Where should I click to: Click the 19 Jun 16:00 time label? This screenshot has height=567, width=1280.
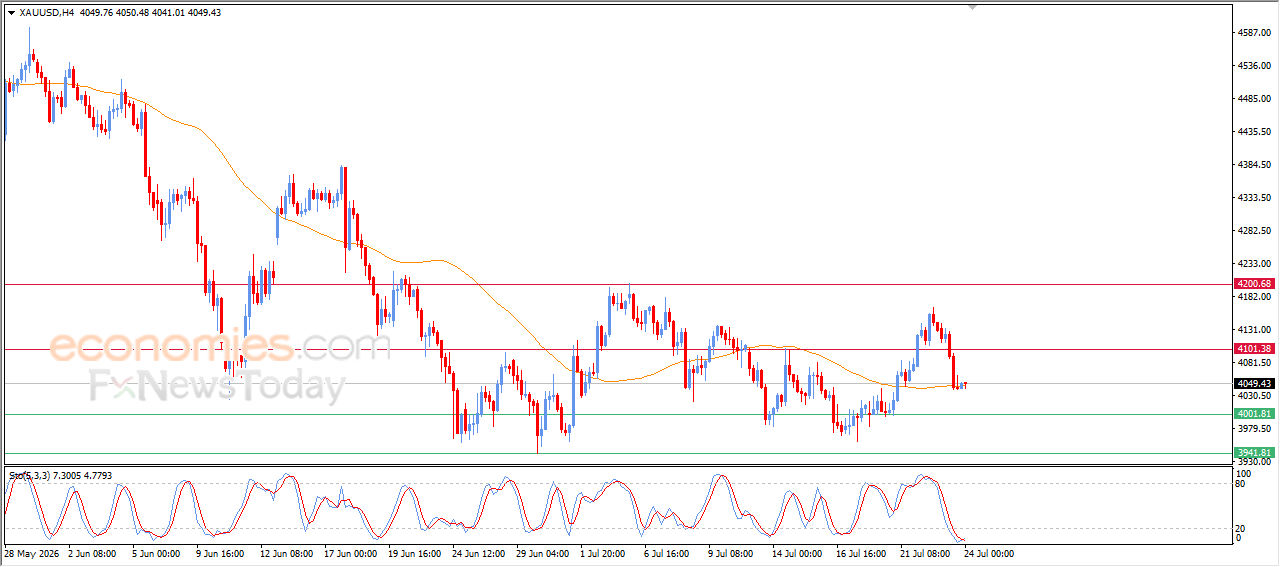click(x=414, y=553)
